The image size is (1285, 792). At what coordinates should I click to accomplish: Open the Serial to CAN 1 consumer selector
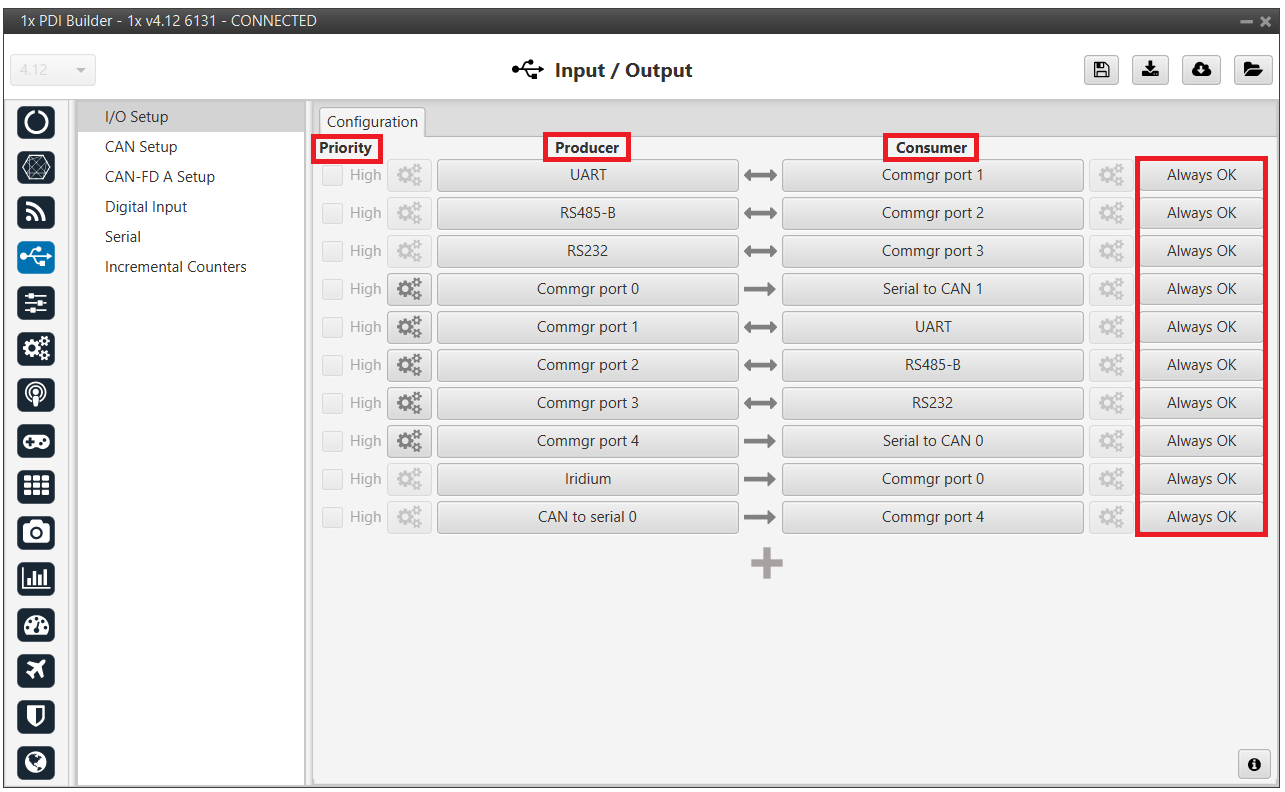tap(932, 289)
